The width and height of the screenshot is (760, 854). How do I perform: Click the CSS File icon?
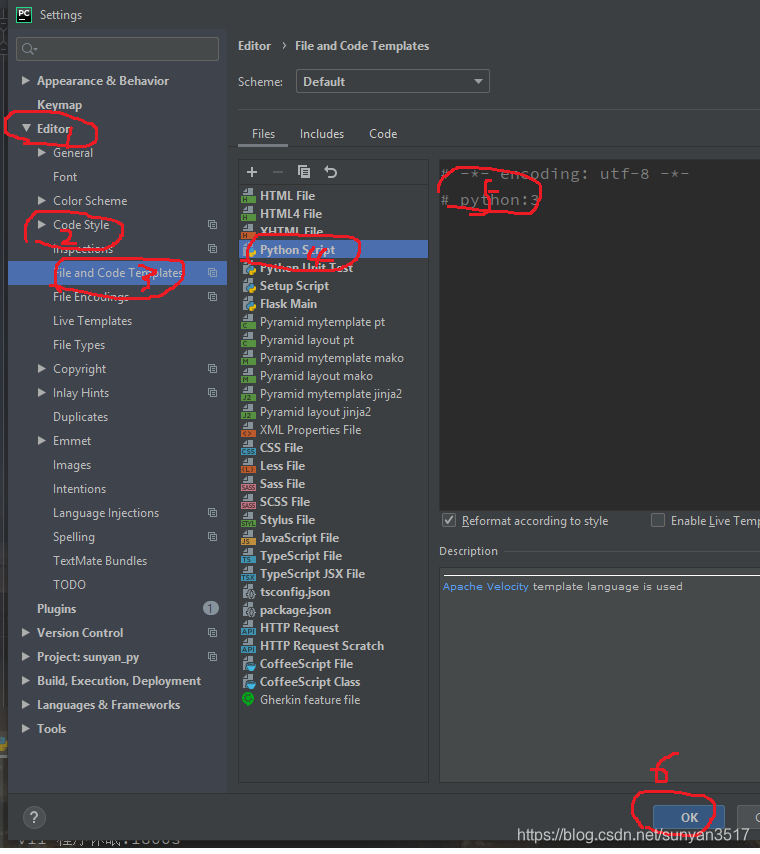click(248, 448)
